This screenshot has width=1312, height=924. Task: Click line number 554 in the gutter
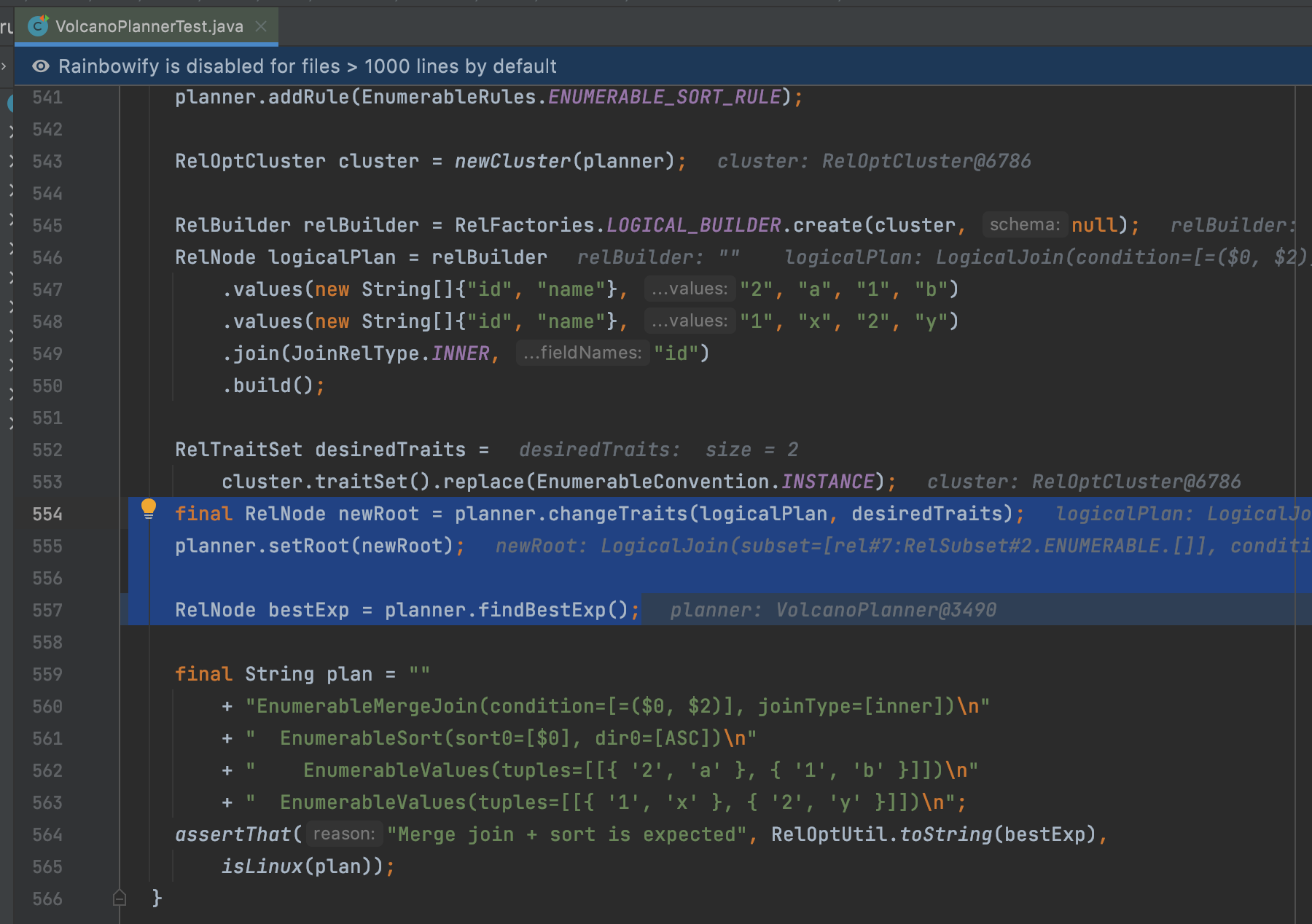point(47,514)
